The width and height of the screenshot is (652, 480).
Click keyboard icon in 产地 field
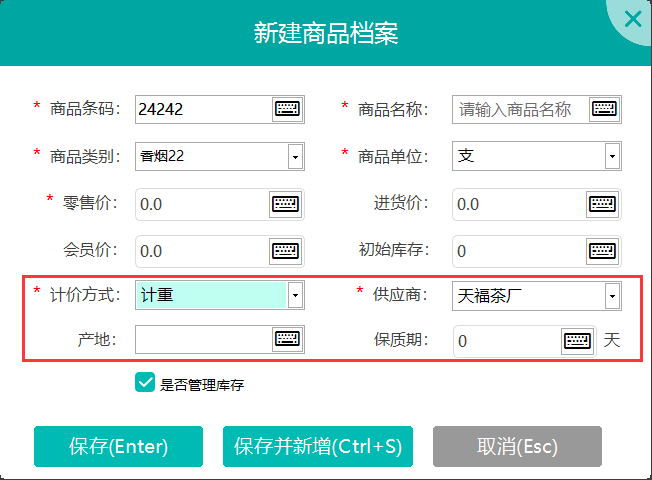coord(287,340)
